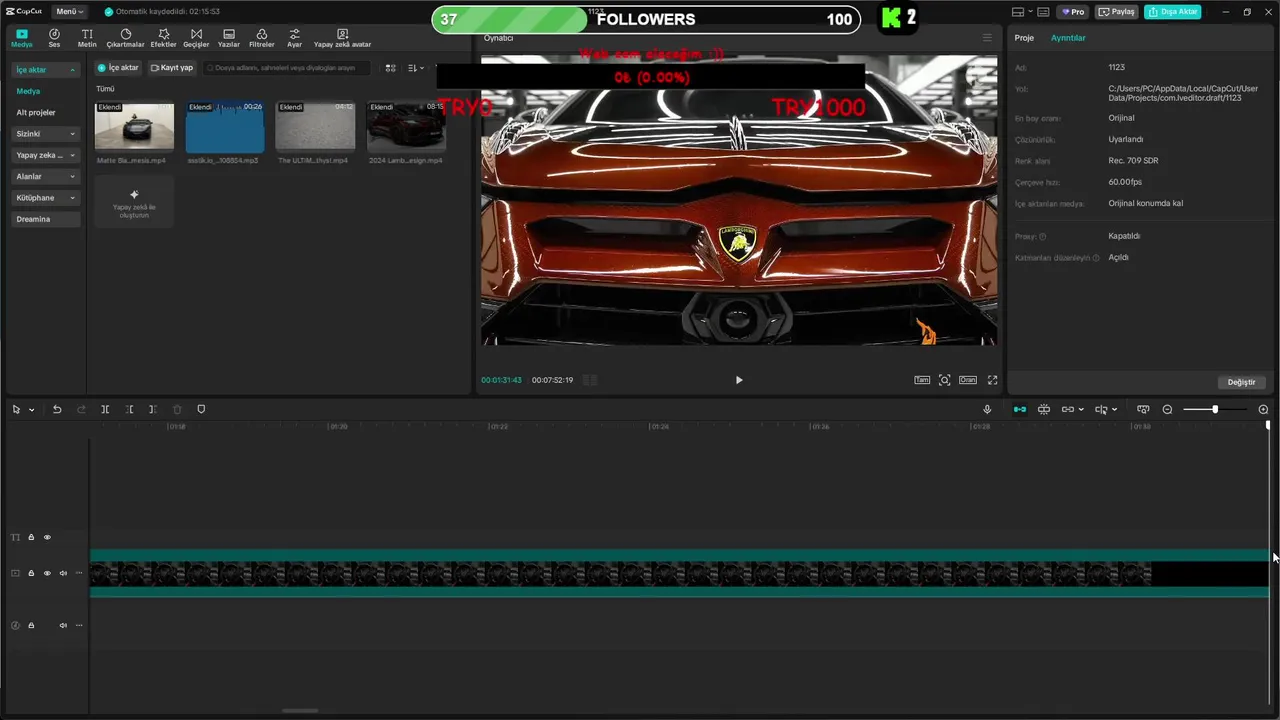Screen dimensions: 1280x720
Task: Open the player panel hamburger menu
Action: [x=987, y=38]
